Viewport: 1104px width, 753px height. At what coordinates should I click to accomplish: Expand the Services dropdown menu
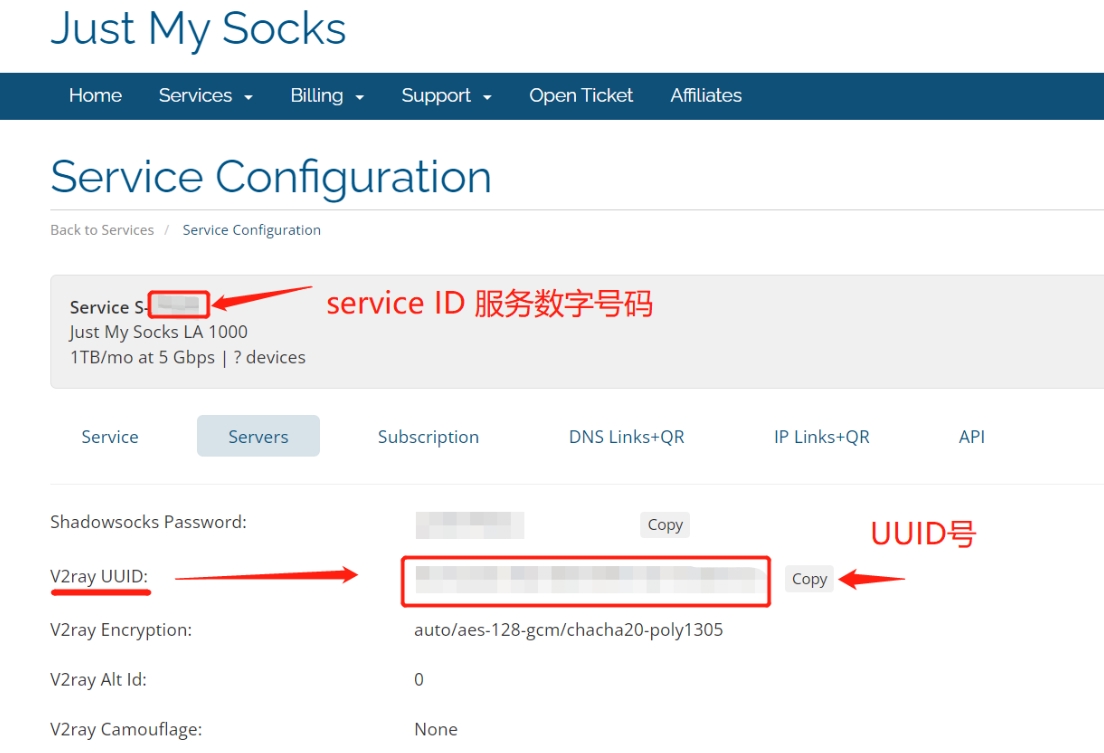pos(206,95)
